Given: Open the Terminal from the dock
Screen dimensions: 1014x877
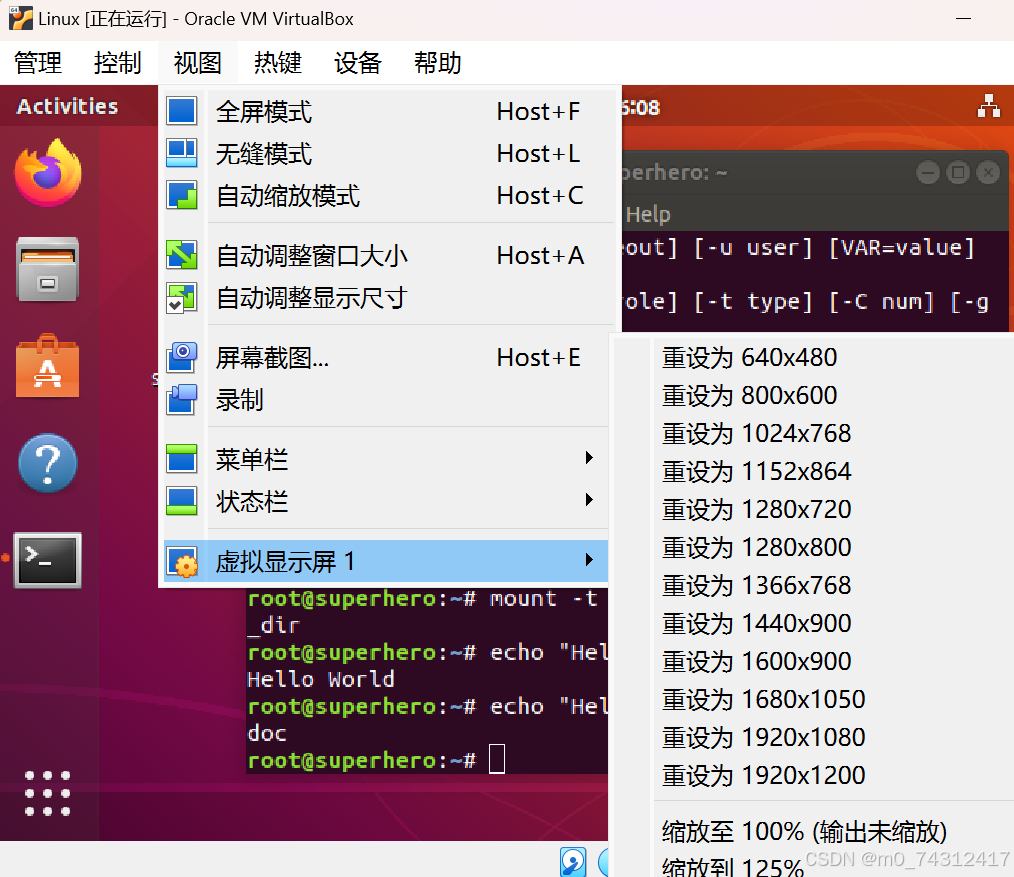Looking at the screenshot, I should (47, 561).
